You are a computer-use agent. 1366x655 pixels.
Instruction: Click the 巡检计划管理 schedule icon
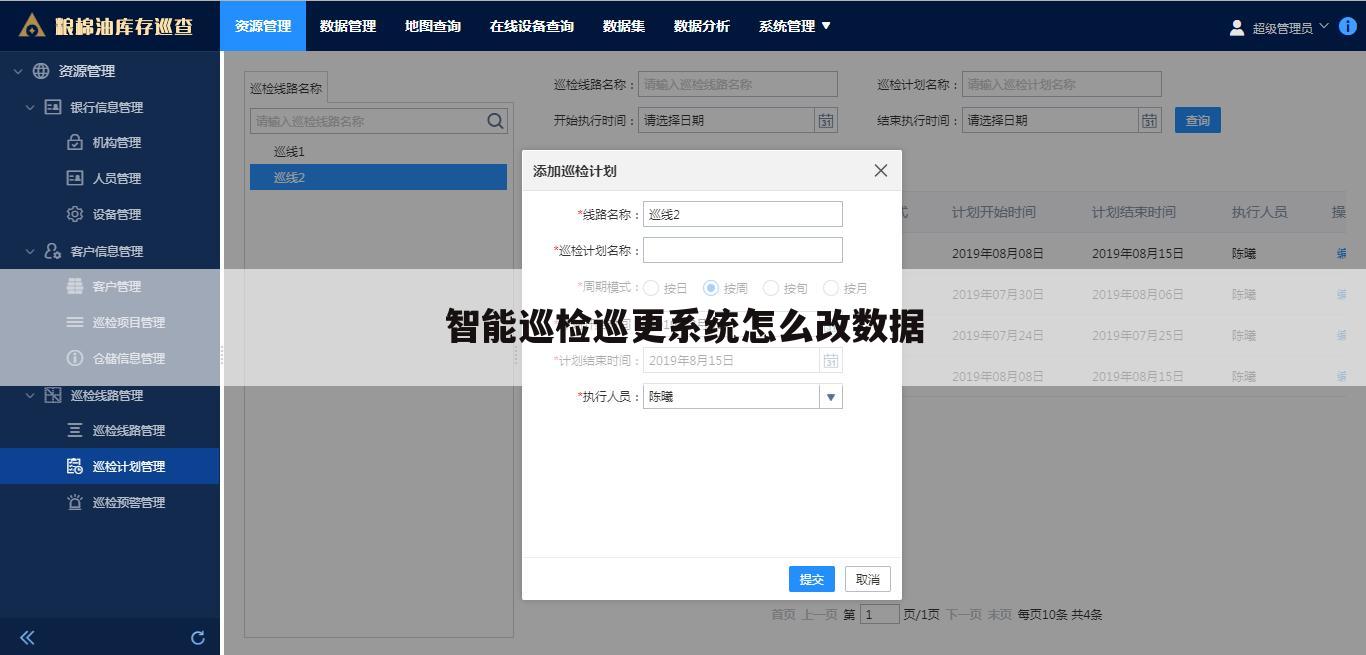point(75,466)
